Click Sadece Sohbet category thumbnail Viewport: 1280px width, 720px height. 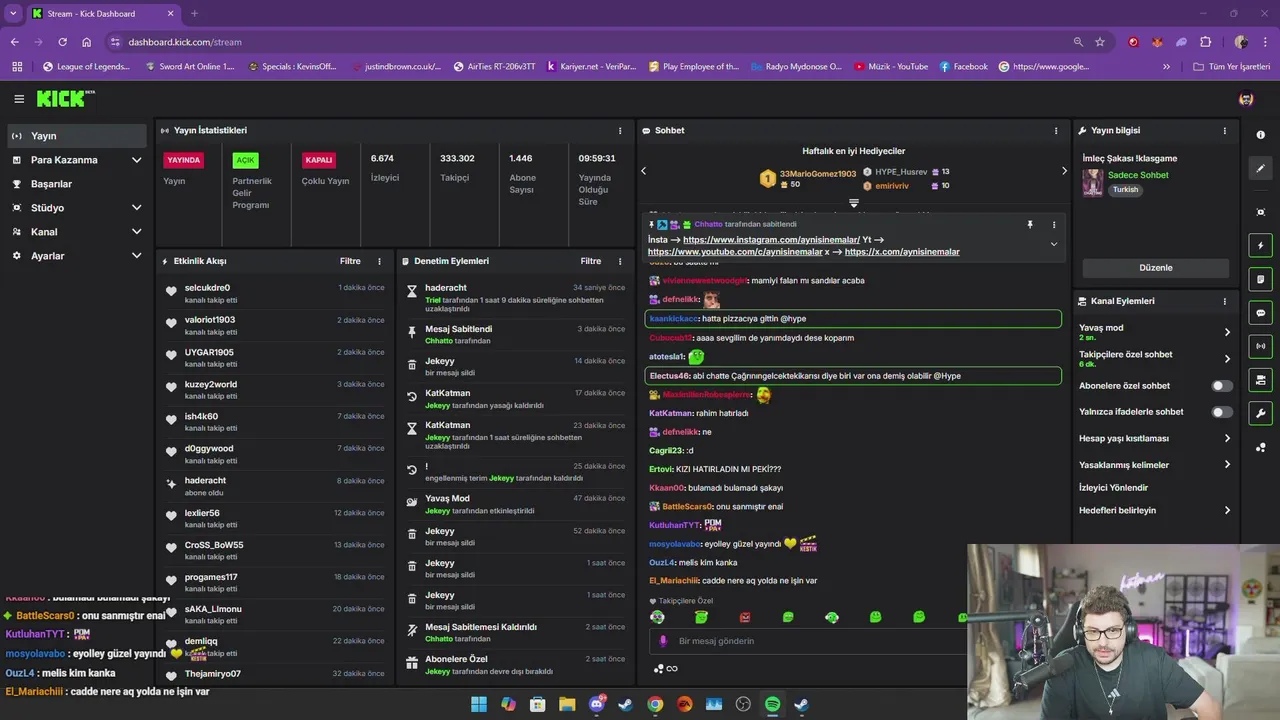(1093, 182)
